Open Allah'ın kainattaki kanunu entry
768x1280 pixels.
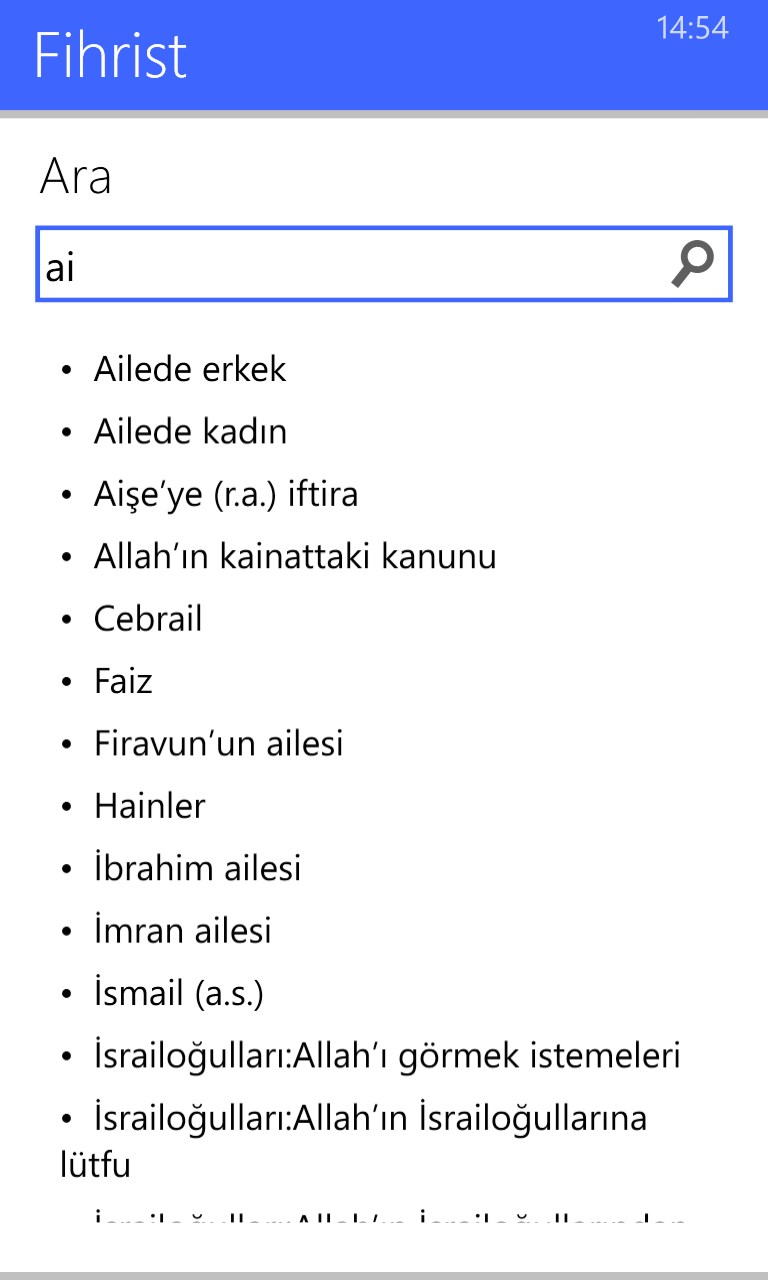(295, 556)
